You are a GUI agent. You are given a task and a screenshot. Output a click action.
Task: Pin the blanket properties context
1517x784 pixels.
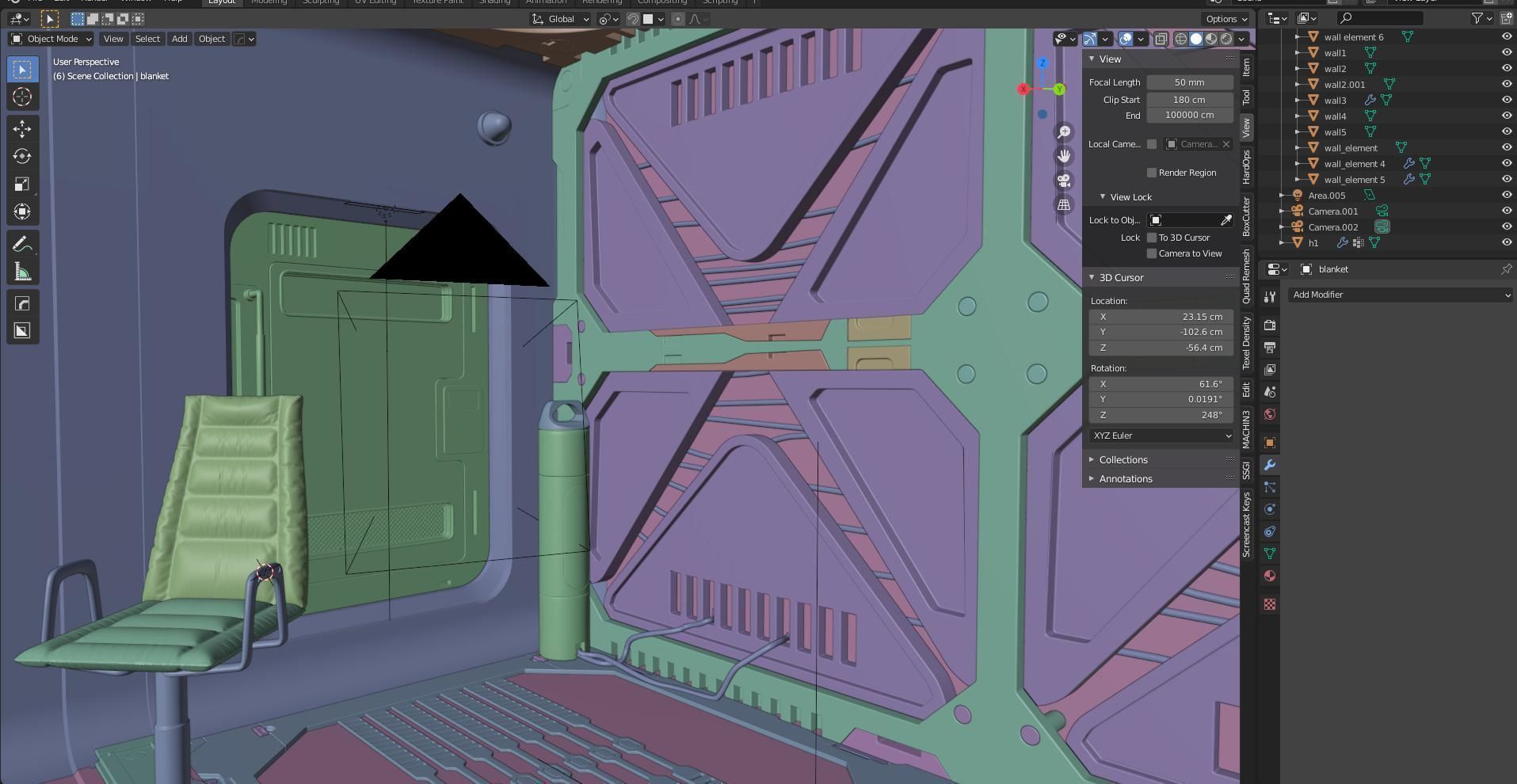click(1506, 269)
